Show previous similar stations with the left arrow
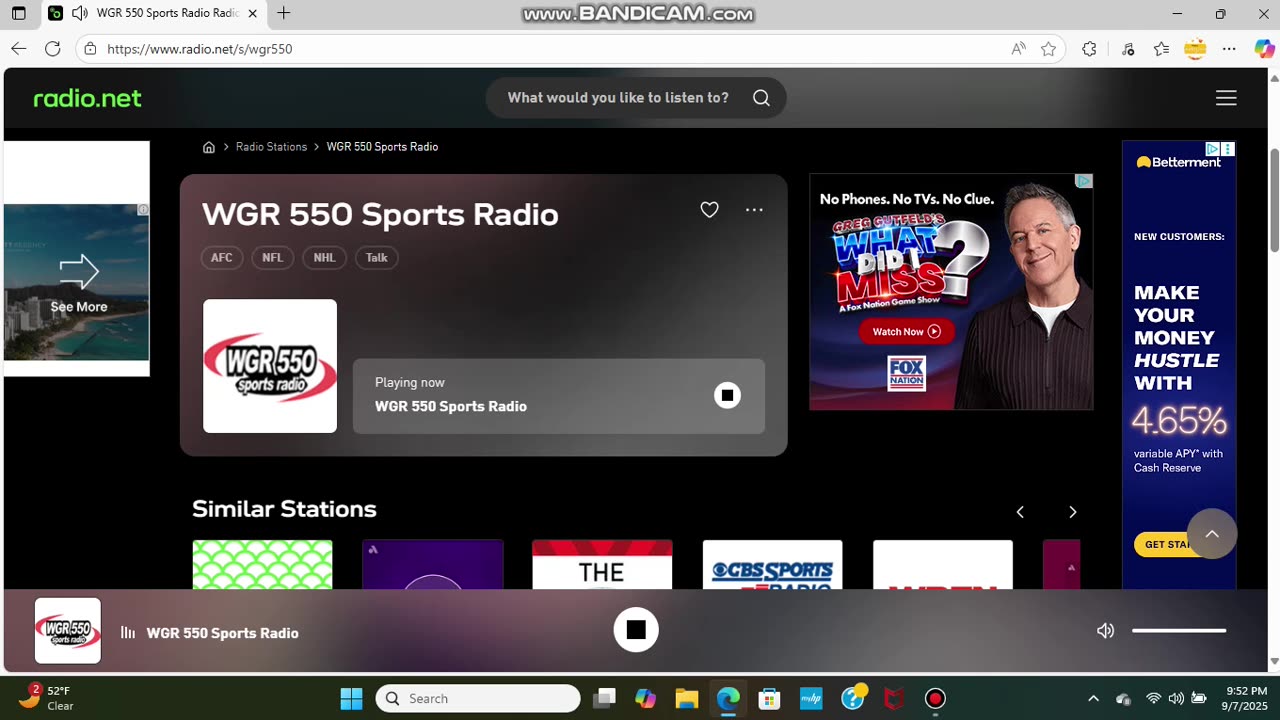This screenshot has width=1280, height=720. [x=1020, y=512]
